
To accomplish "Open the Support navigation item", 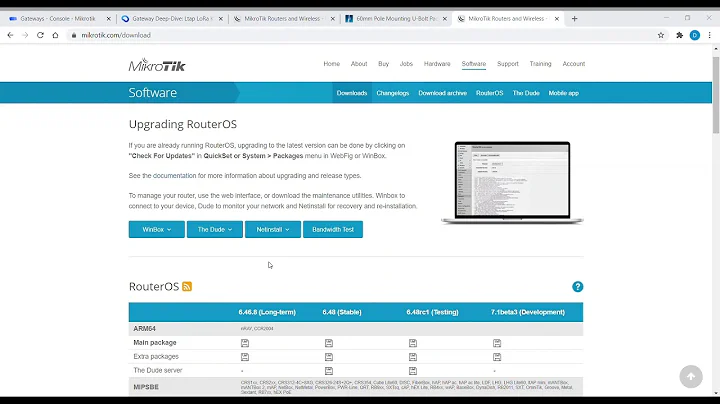I will tap(508, 64).
